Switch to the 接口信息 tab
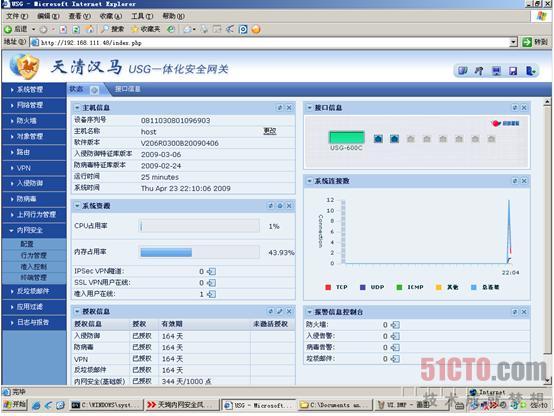Image resolution: width=554 pixels, height=416 pixels. 128,89
